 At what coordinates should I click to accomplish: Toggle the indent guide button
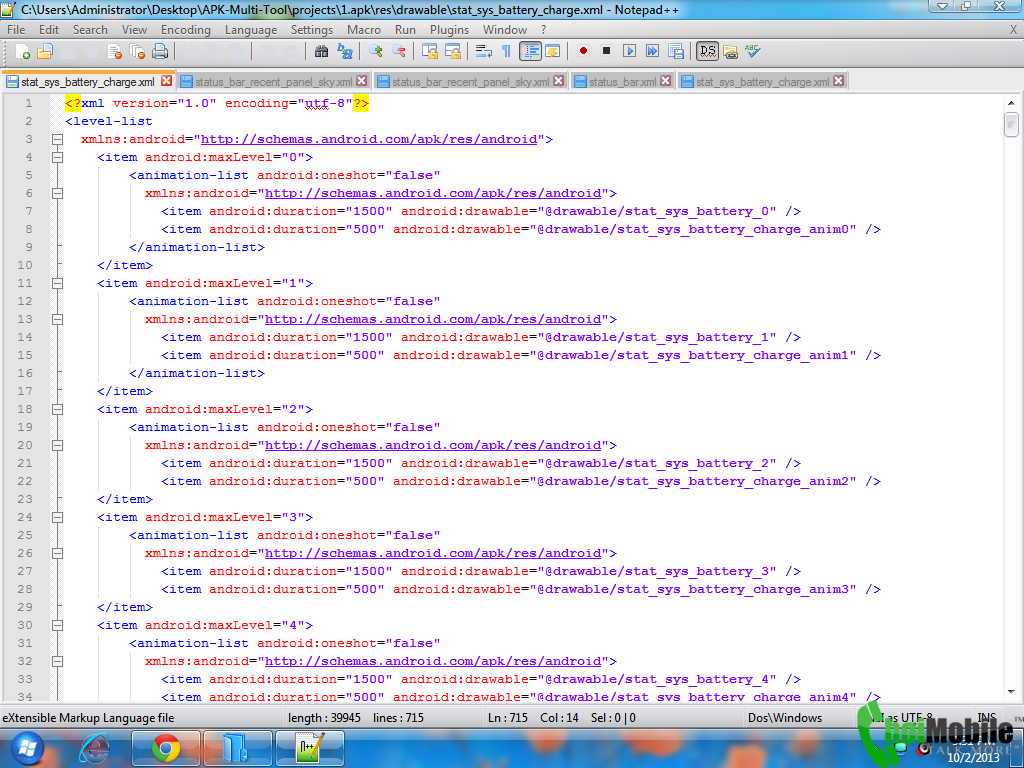pyautogui.click(x=530, y=51)
